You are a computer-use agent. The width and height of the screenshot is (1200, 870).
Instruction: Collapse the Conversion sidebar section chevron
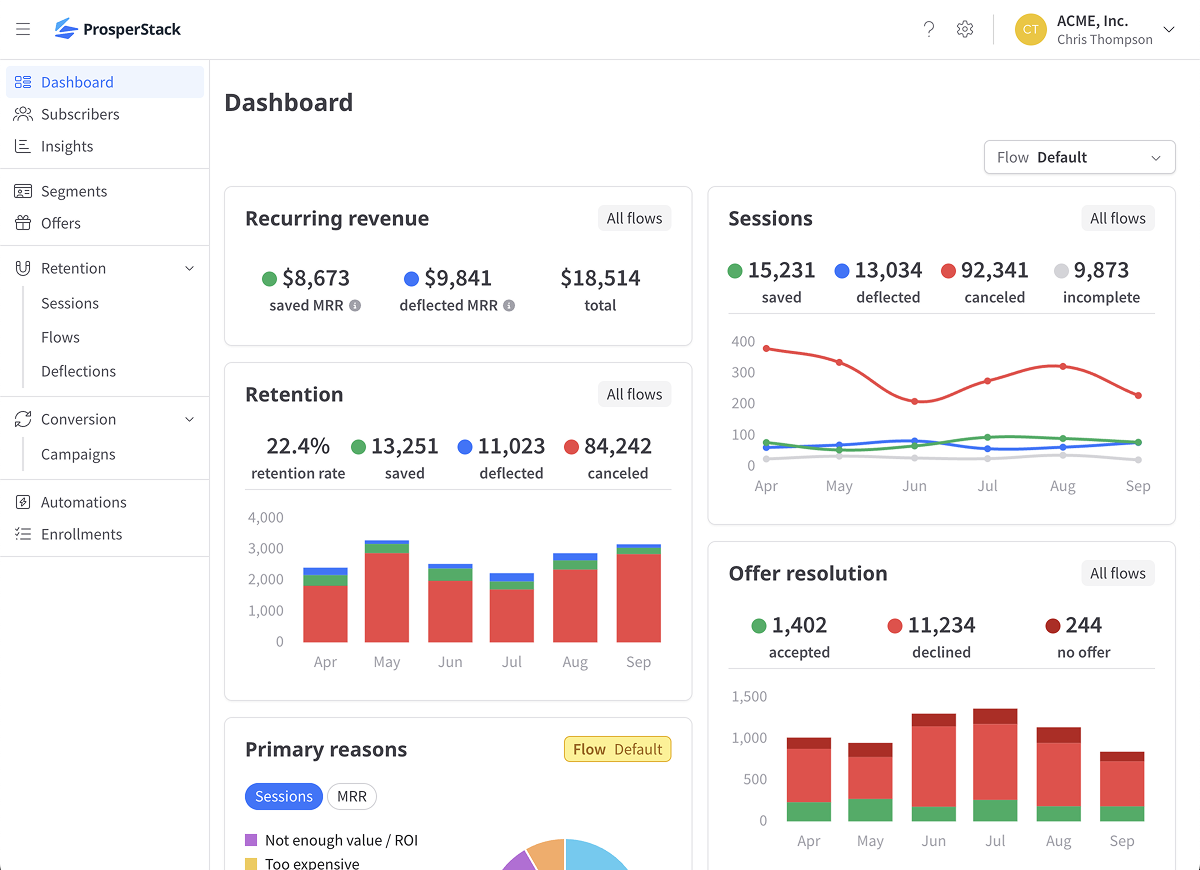coord(190,419)
